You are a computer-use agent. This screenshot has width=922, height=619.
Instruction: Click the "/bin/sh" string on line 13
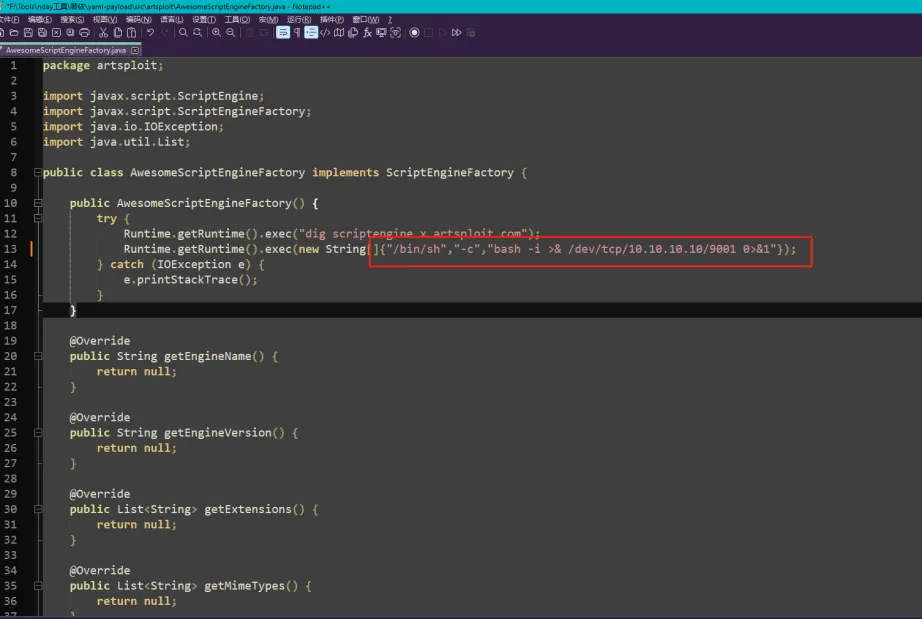[x=416, y=249]
